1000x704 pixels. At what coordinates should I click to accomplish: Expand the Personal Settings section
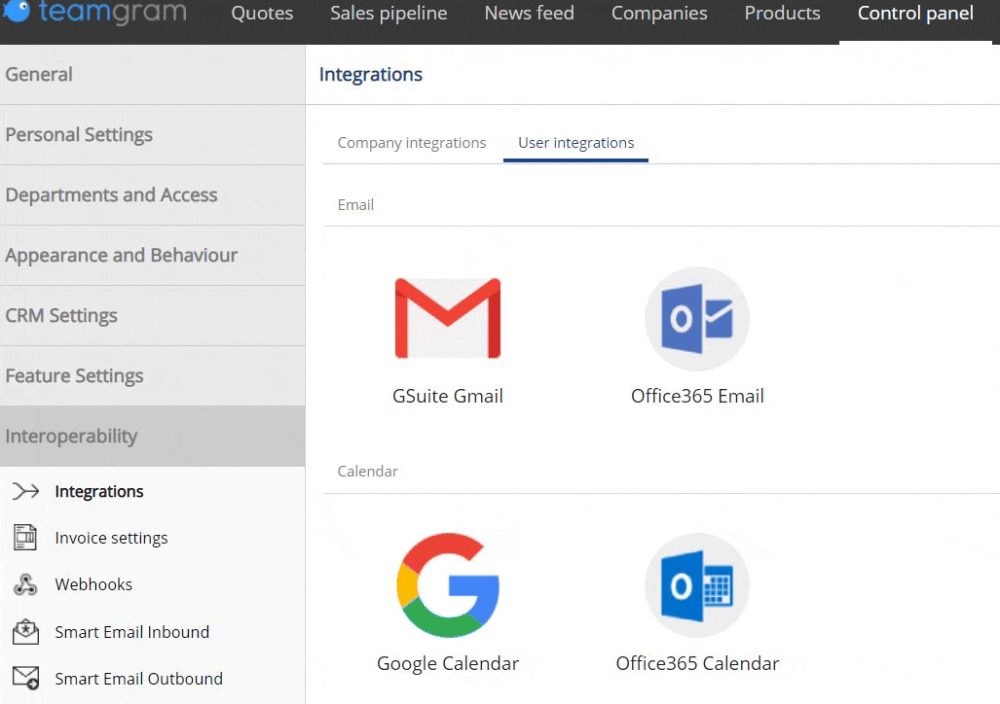click(152, 135)
